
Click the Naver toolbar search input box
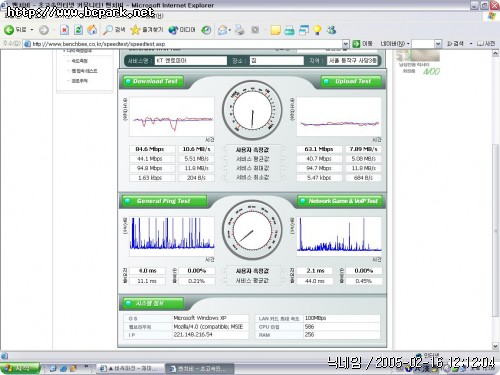(423, 44)
